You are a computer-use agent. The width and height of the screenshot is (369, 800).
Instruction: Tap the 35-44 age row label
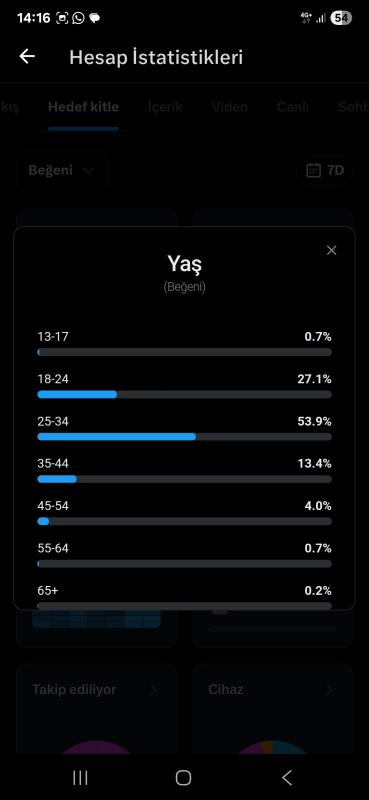tap(53, 464)
